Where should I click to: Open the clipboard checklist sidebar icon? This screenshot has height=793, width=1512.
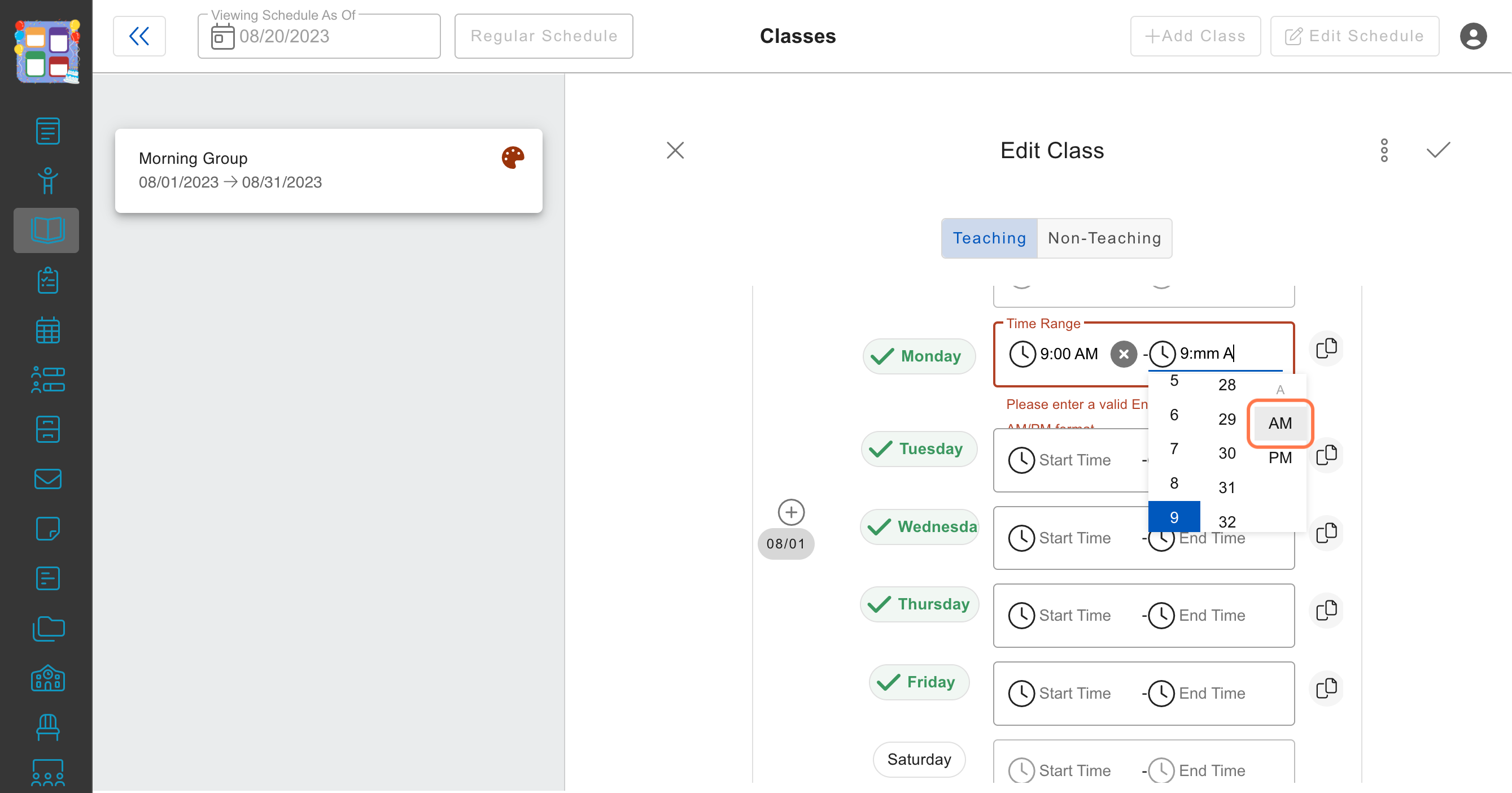(x=47, y=281)
